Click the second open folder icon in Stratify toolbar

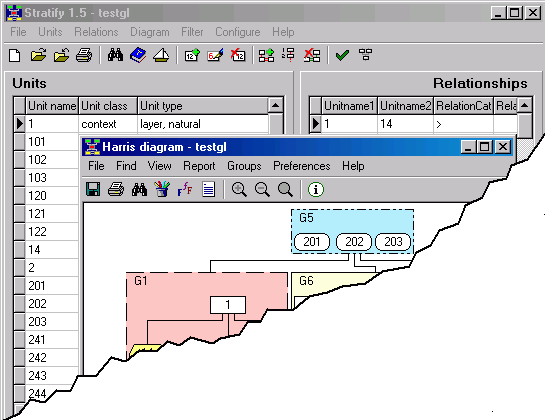pyautogui.click(x=62, y=55)
